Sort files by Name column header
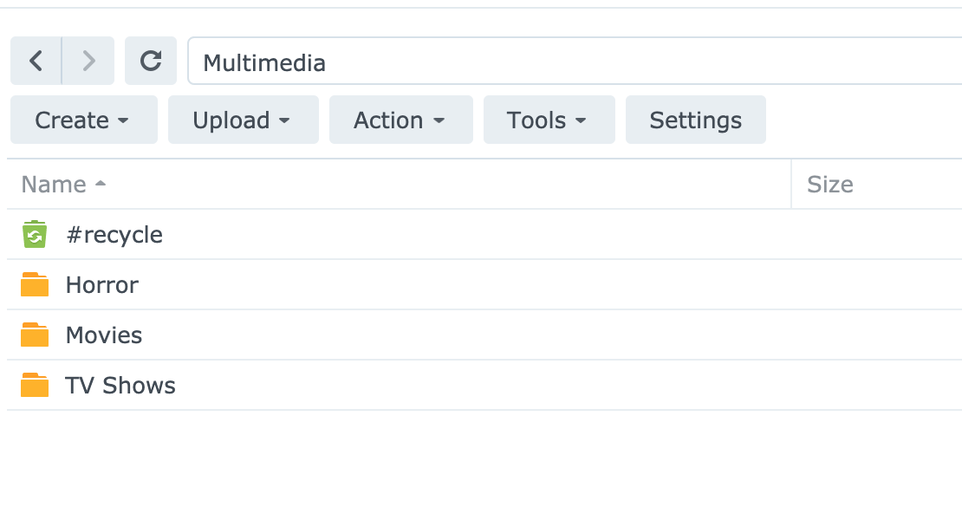The image size is (962, 520). (x=54, y=185)
